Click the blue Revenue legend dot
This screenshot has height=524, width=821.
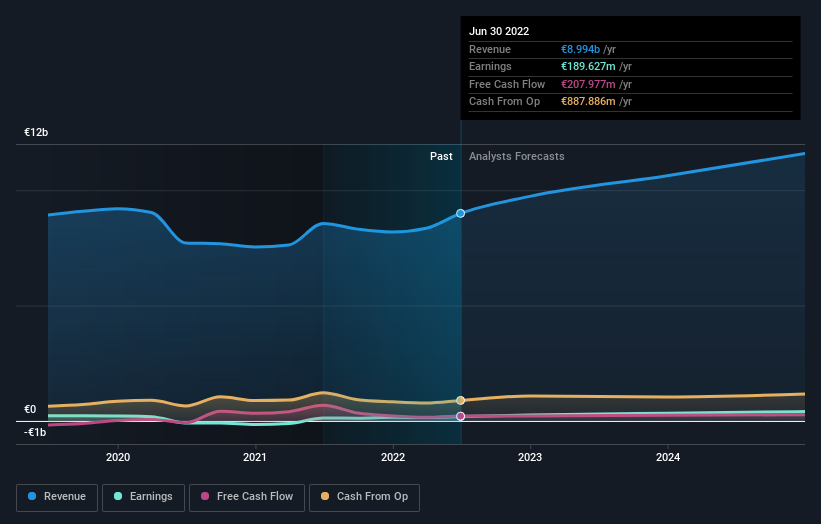(x=32, y=496)
